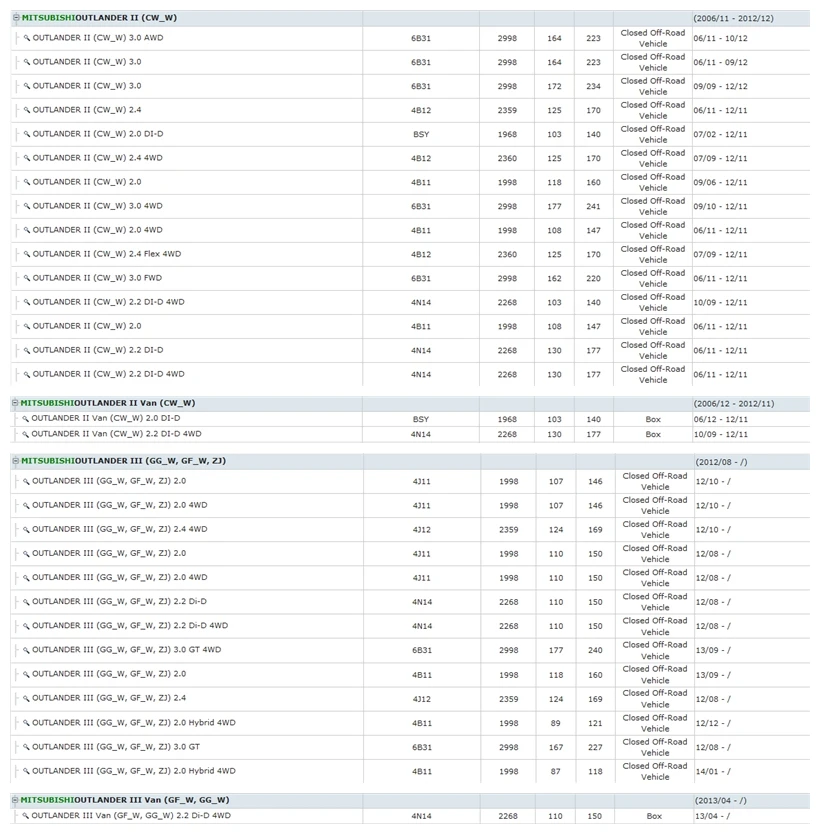Image resolution: width=820 pixels, height=834 pixels.
Task: Collapse the OUTLANDER III Van (GF_W, GG_W) group
Action: pyautogui.click(x=15, y=800)
